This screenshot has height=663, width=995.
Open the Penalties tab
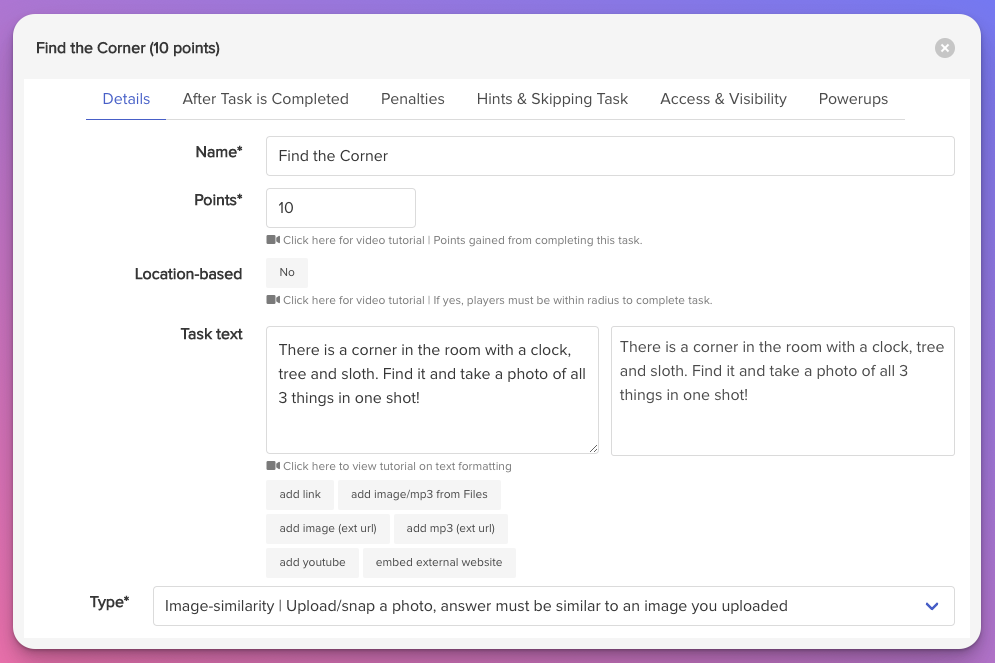(x=412, y=99)
